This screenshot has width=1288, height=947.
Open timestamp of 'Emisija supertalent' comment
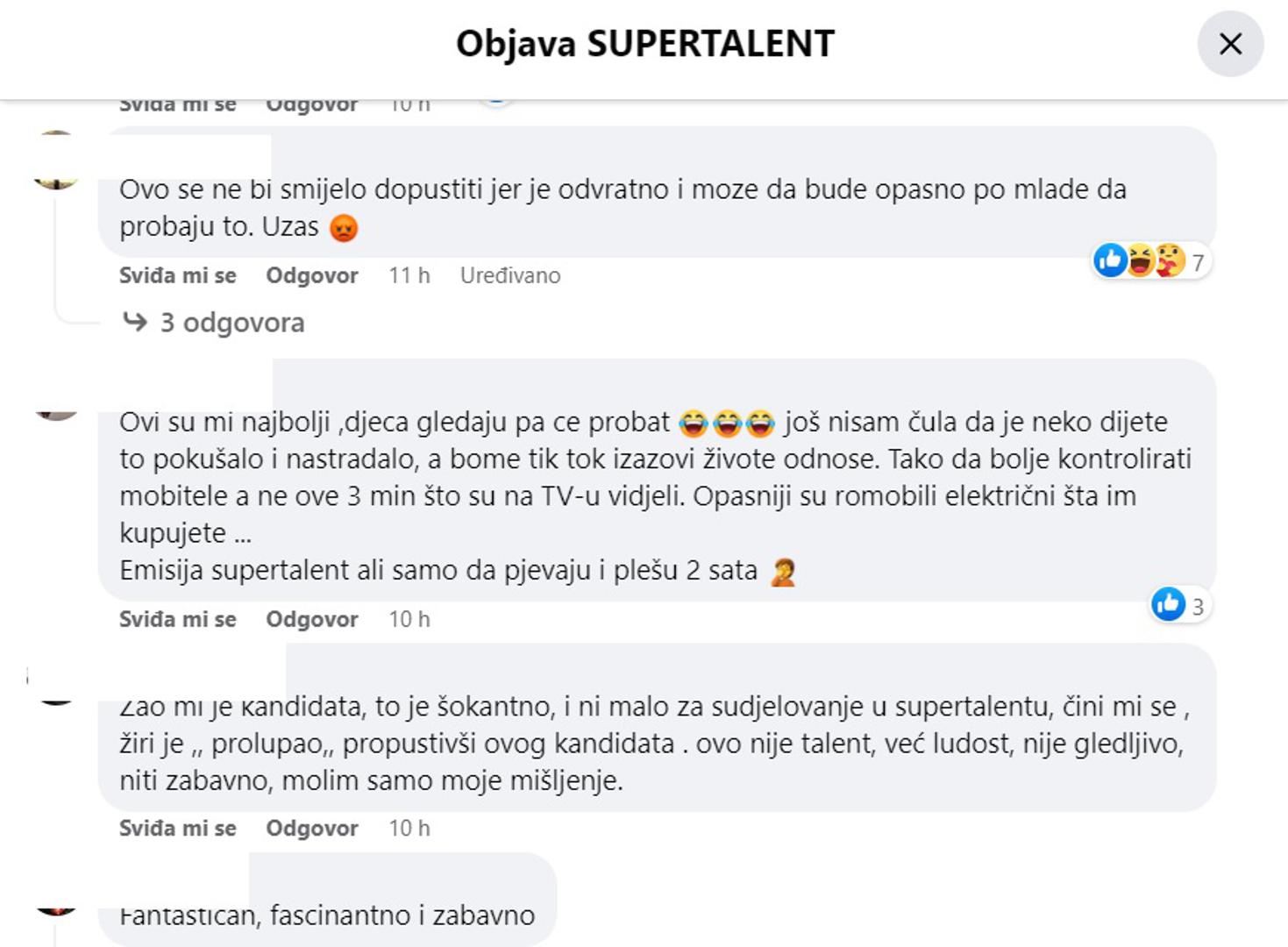pyautogui.click(x=409, y=619)
